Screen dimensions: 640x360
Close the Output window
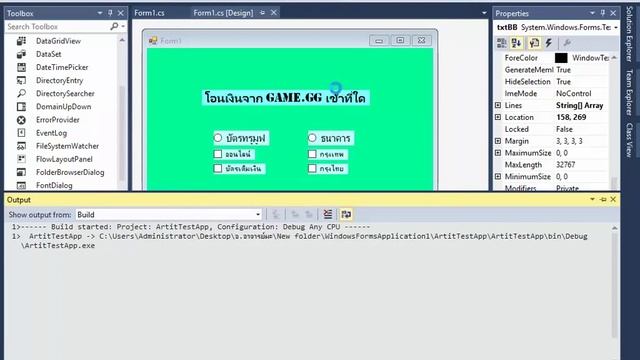point(613,199)
